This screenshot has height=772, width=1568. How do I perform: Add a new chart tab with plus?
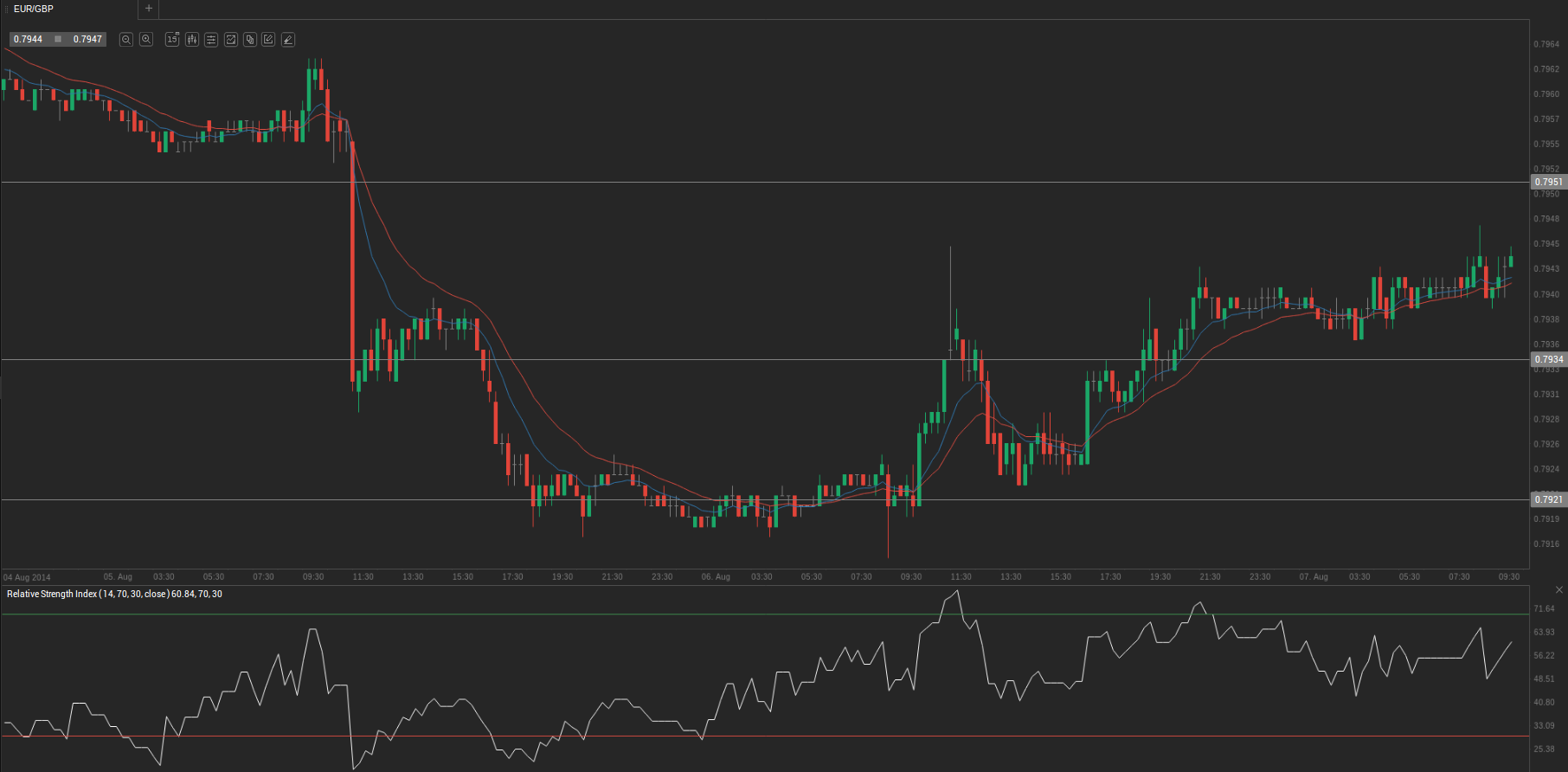tap(149, 9)
